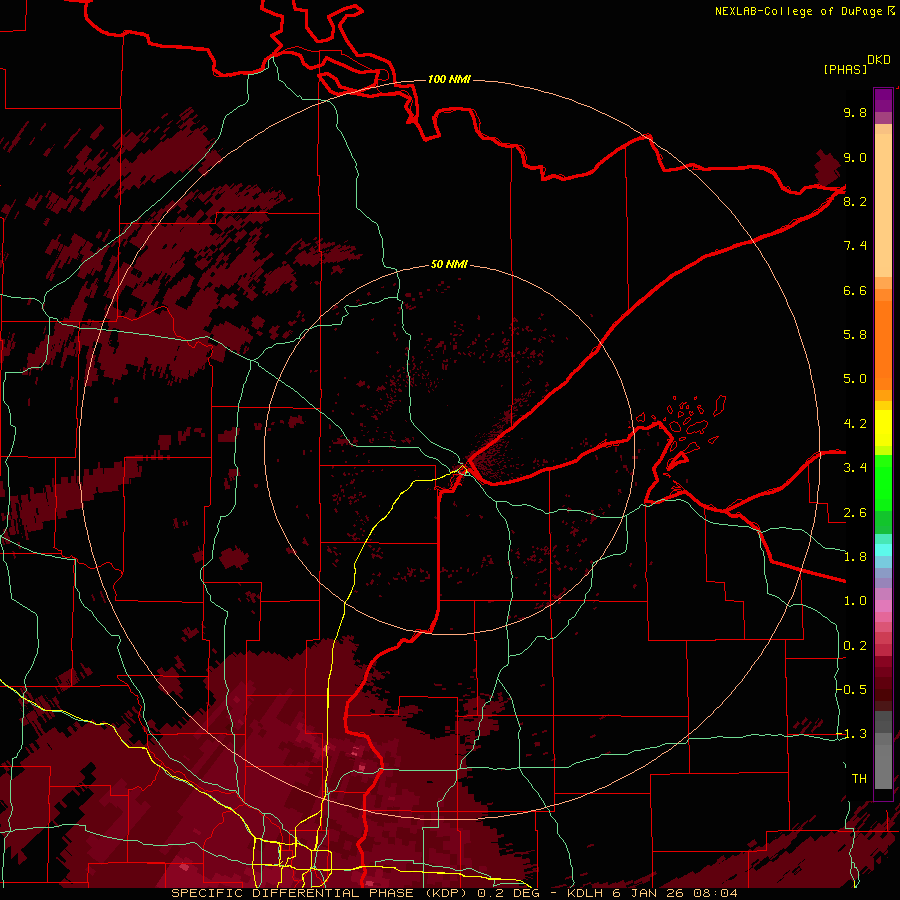Image resolution: width=900 pixels, height=900 pixels.
Task: Click the 0.2 value on the color scale
Action: point(855,646)
